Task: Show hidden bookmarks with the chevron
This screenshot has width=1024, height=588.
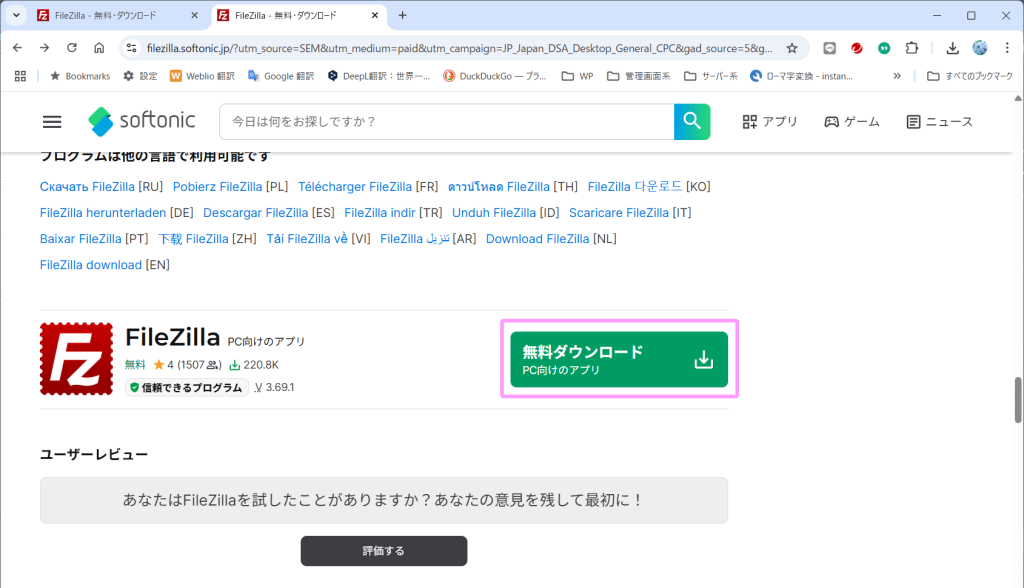Action: tap(897, 76)
